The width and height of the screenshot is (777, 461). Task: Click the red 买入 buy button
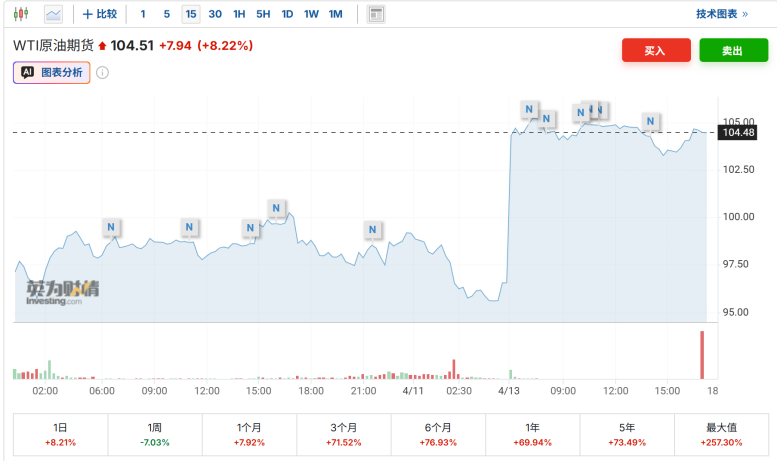[x=656, y=51]
